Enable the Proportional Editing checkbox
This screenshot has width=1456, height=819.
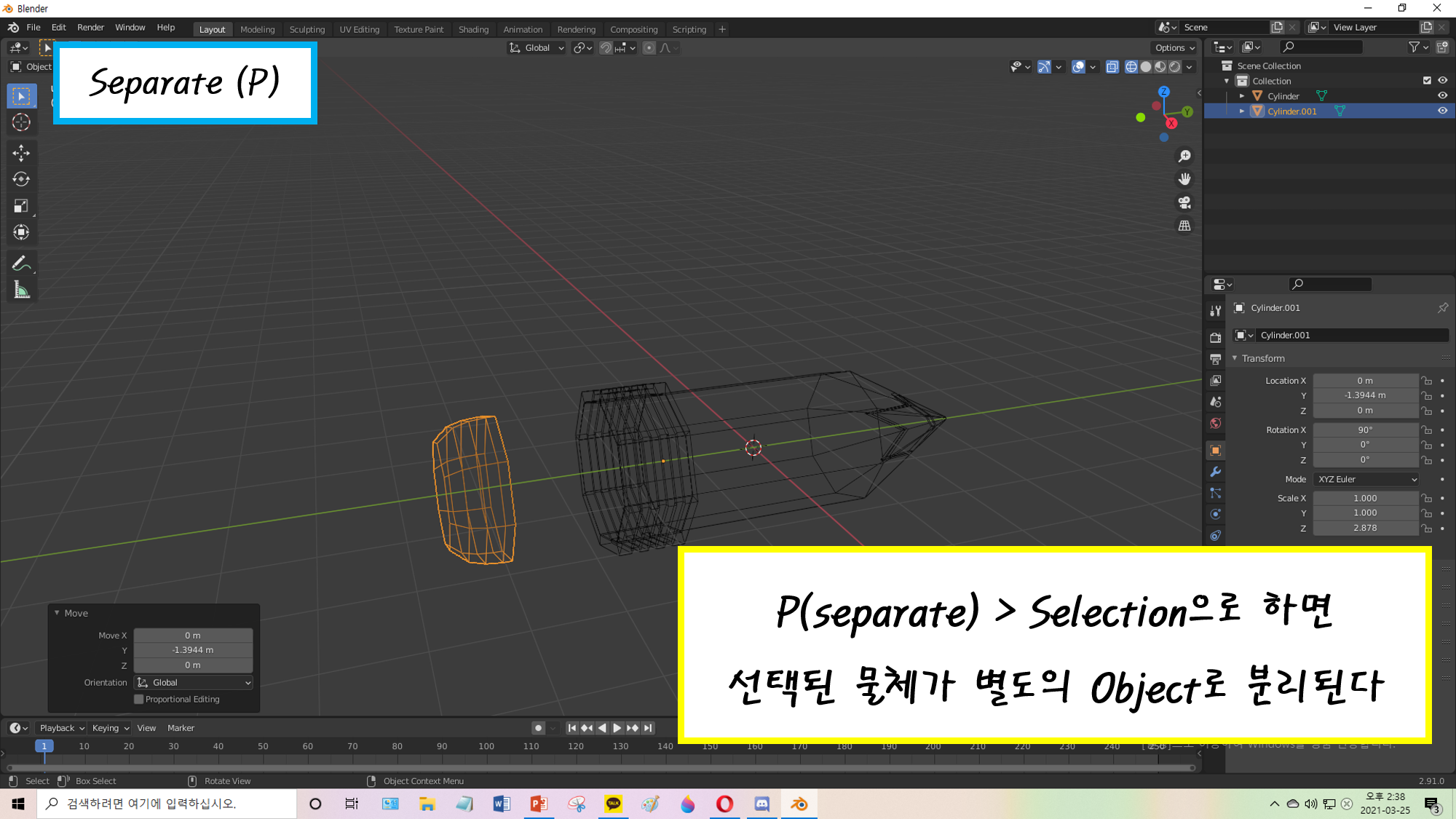coord(139,699)
